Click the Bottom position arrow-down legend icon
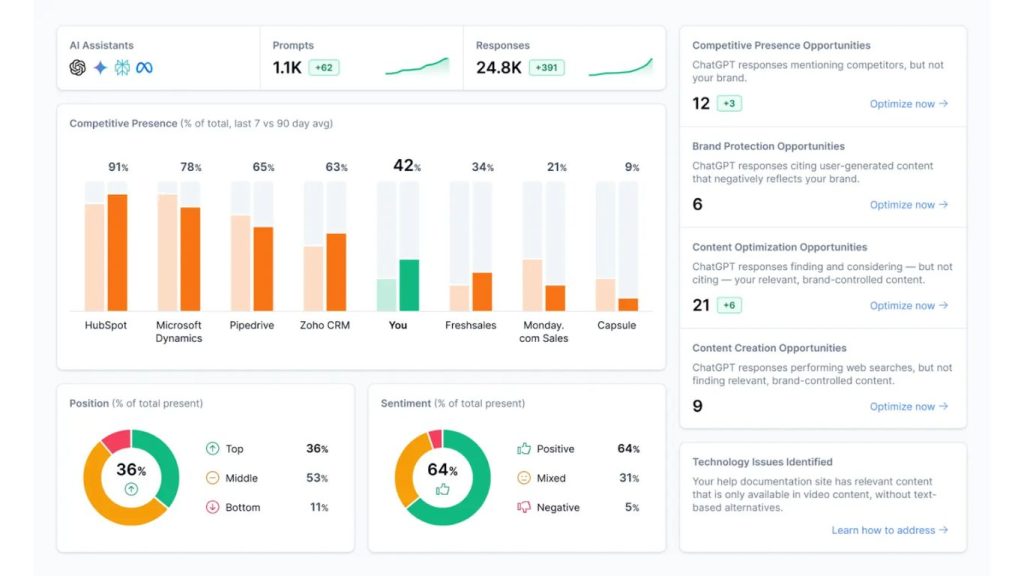The width and height of the screenshot is (1024, 576). (212, 507)
